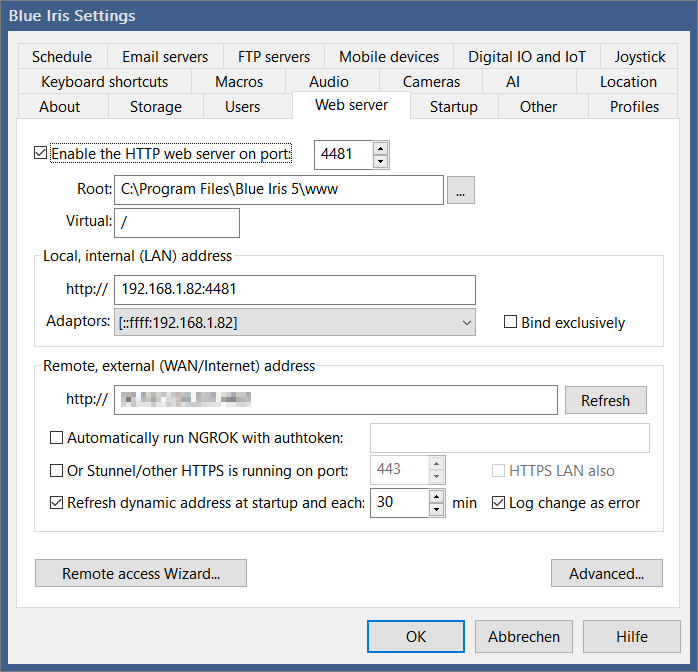Image resolution: width=698 pixels, height=672 pixels.
Task: Cancel with Abbrechen button
Action: tap(524, 636)
